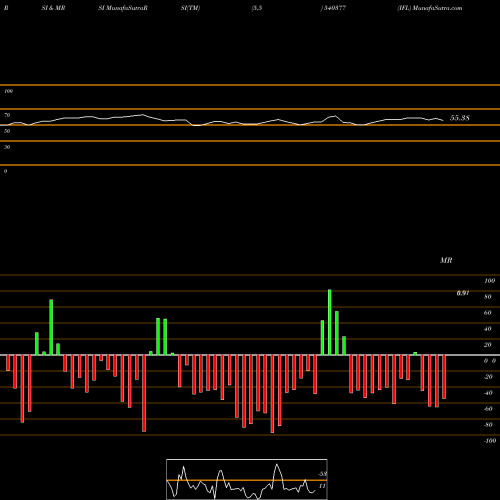Click the MR axis label 20
Image resolution: width=500 pixels, height=500 pixels.
point(488,345)
